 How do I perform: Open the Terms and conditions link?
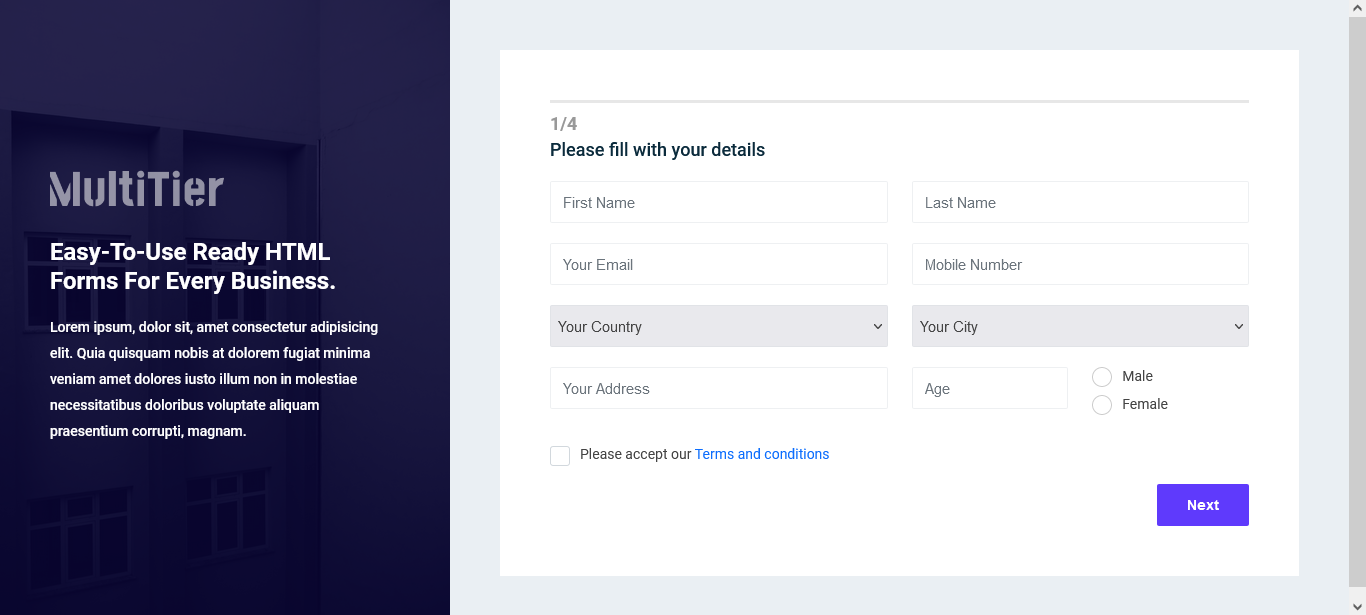coord(762,454)
